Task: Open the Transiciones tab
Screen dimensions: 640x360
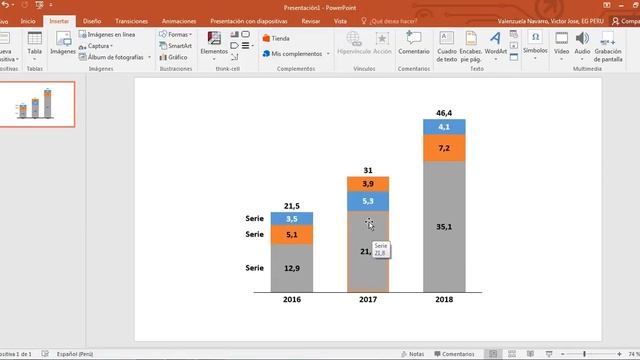Action: point(131,21)
